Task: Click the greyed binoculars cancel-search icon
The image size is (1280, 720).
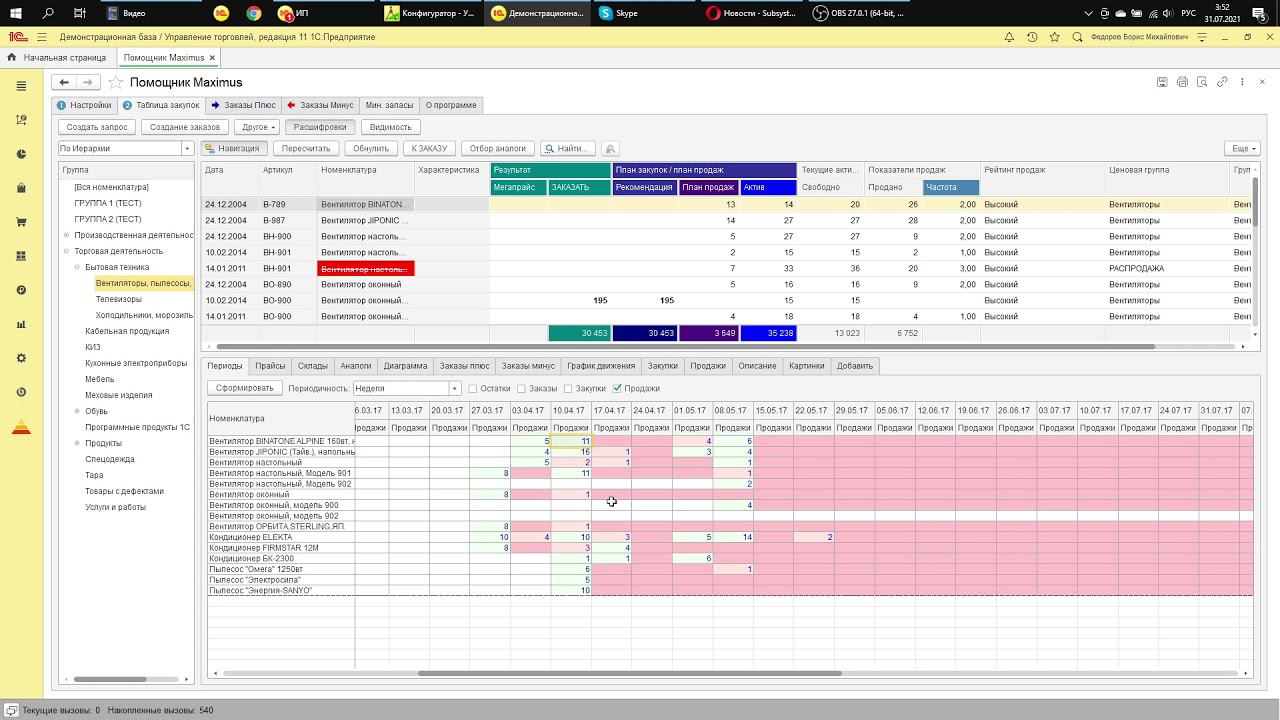Action: (x=611, y=148)
